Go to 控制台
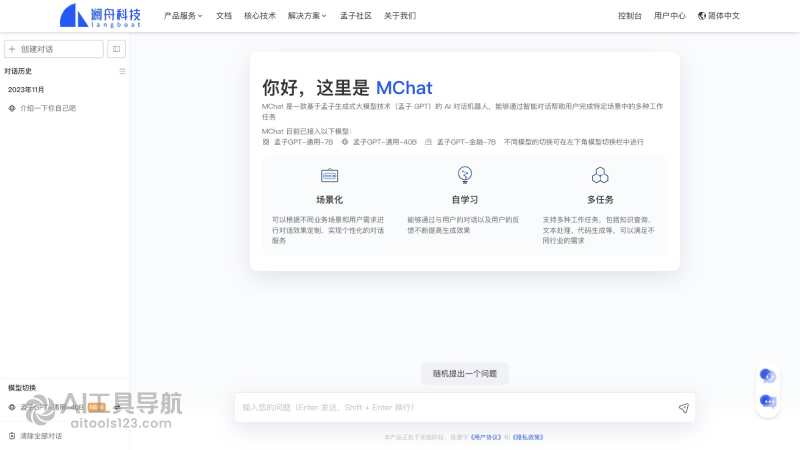 630,16
